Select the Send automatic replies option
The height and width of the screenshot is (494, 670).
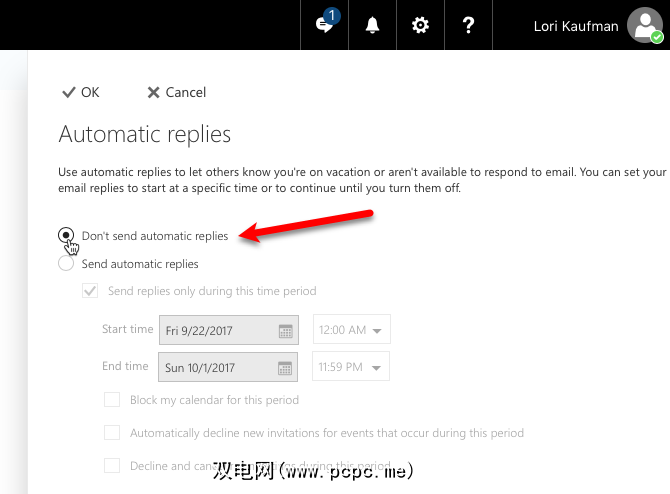tap(66, 264)
